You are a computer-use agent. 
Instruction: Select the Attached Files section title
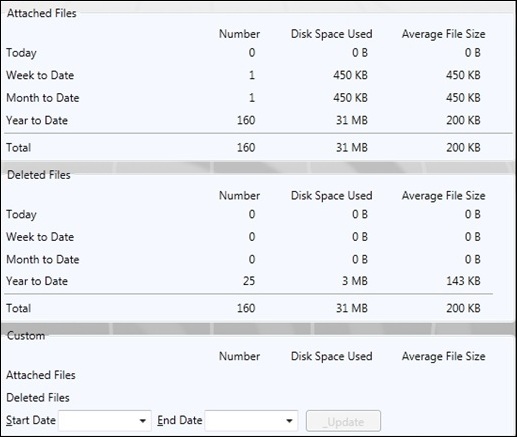coord(42,13)
